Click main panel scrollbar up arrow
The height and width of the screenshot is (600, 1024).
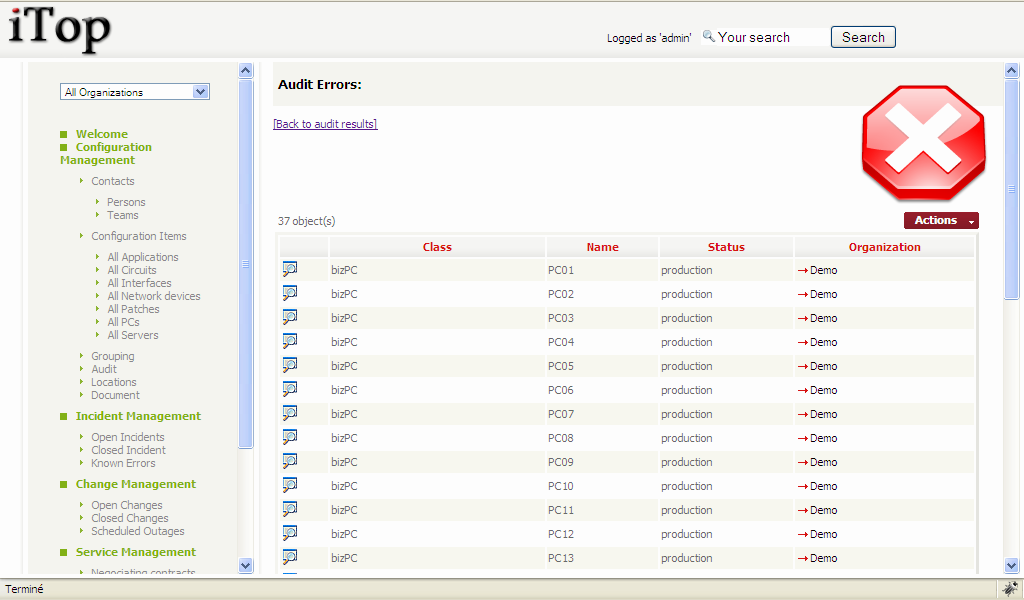tap(1011, 71)
